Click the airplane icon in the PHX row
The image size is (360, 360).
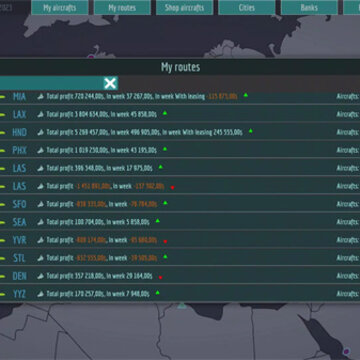(40, 150)
